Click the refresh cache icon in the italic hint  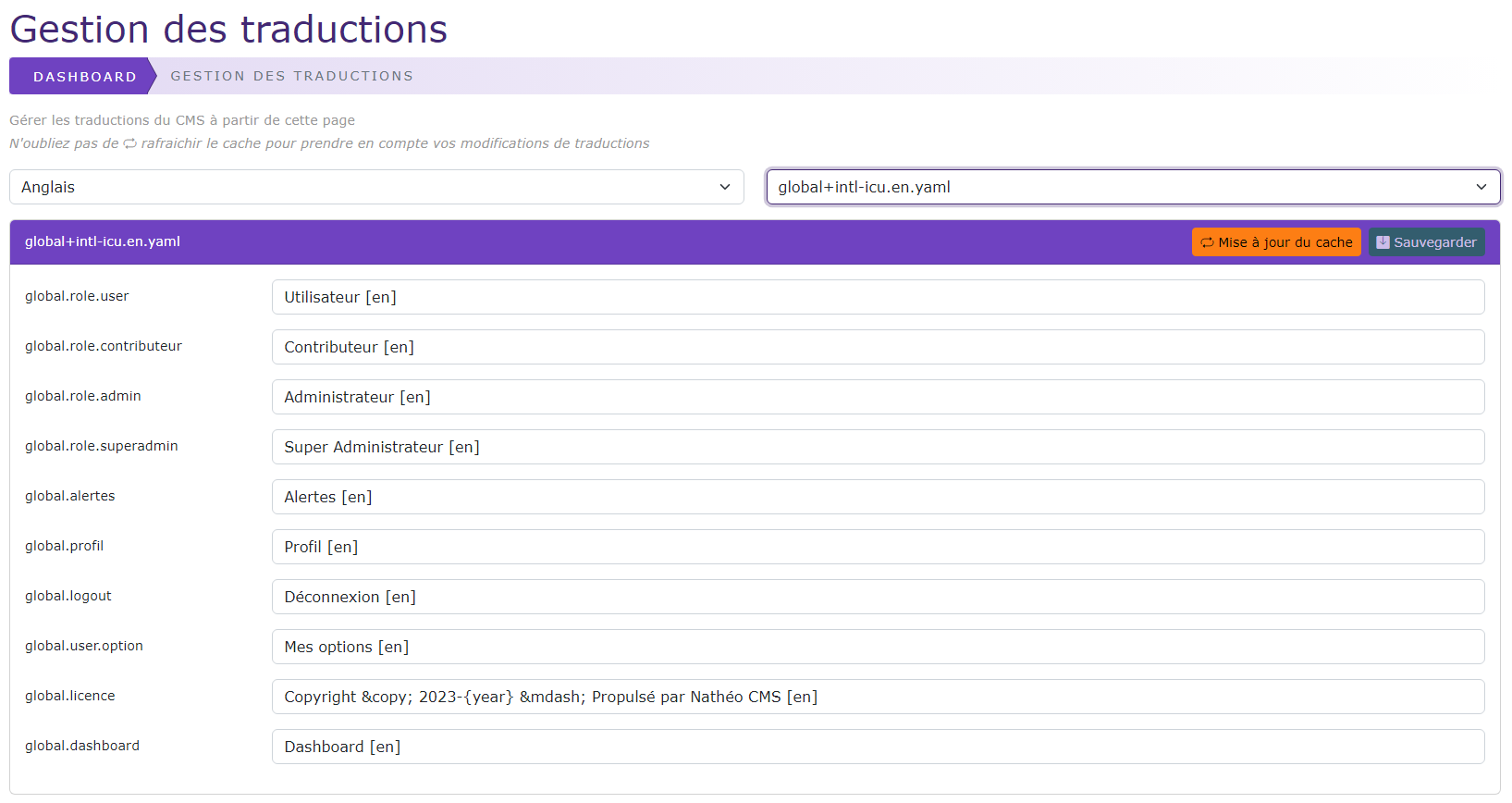click(130, 143)
